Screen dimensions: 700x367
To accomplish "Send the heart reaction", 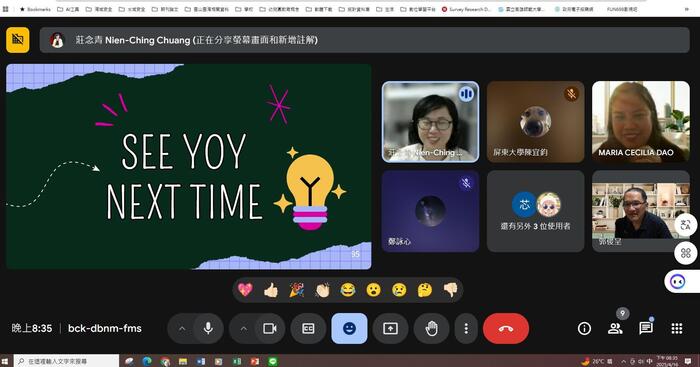I will pos(245,290).
